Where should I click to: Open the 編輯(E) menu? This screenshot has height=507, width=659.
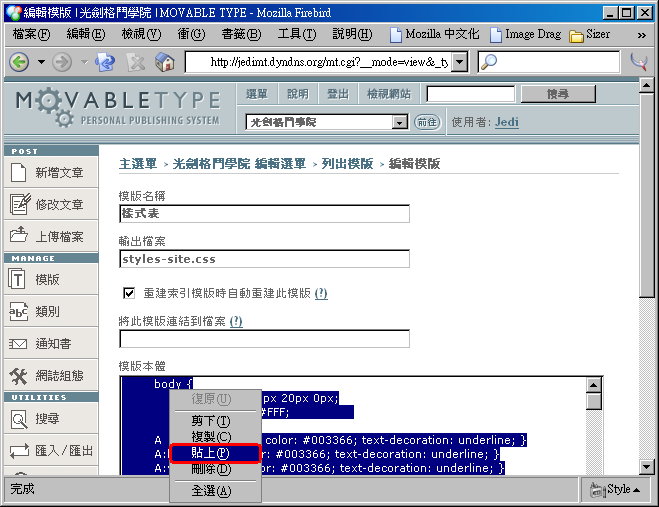86,34
